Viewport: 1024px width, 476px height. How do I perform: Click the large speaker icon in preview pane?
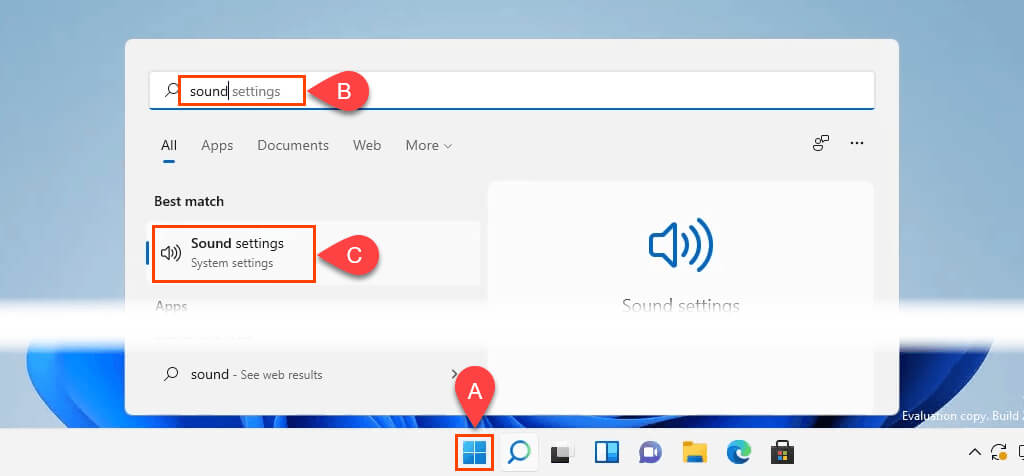680,245
